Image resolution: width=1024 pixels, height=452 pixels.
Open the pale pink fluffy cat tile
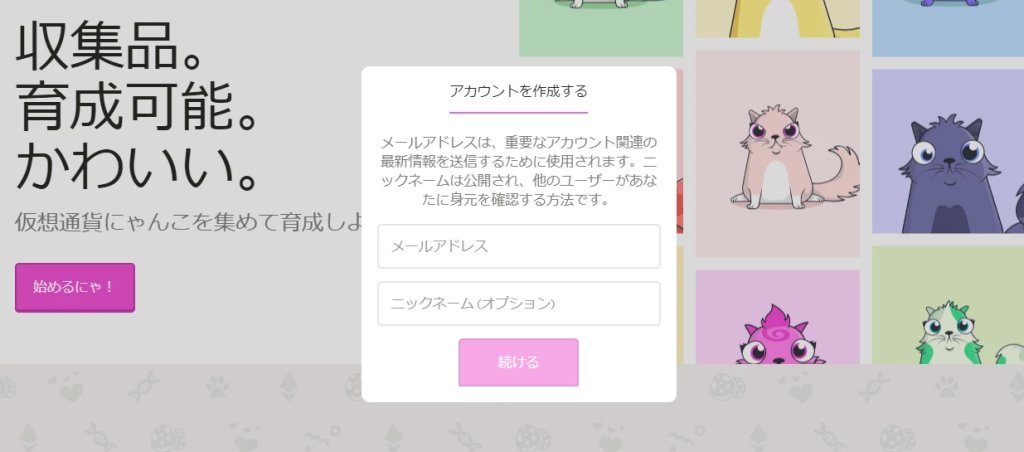pos(778,153)
